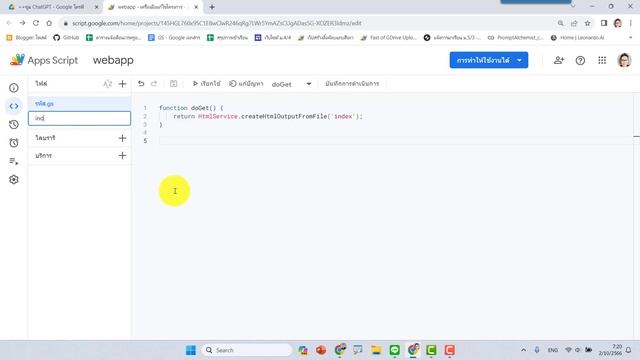This screenshot has height=360, width=640.
Task: Open the PromptAlchemist bookmark
Action: 516,38
